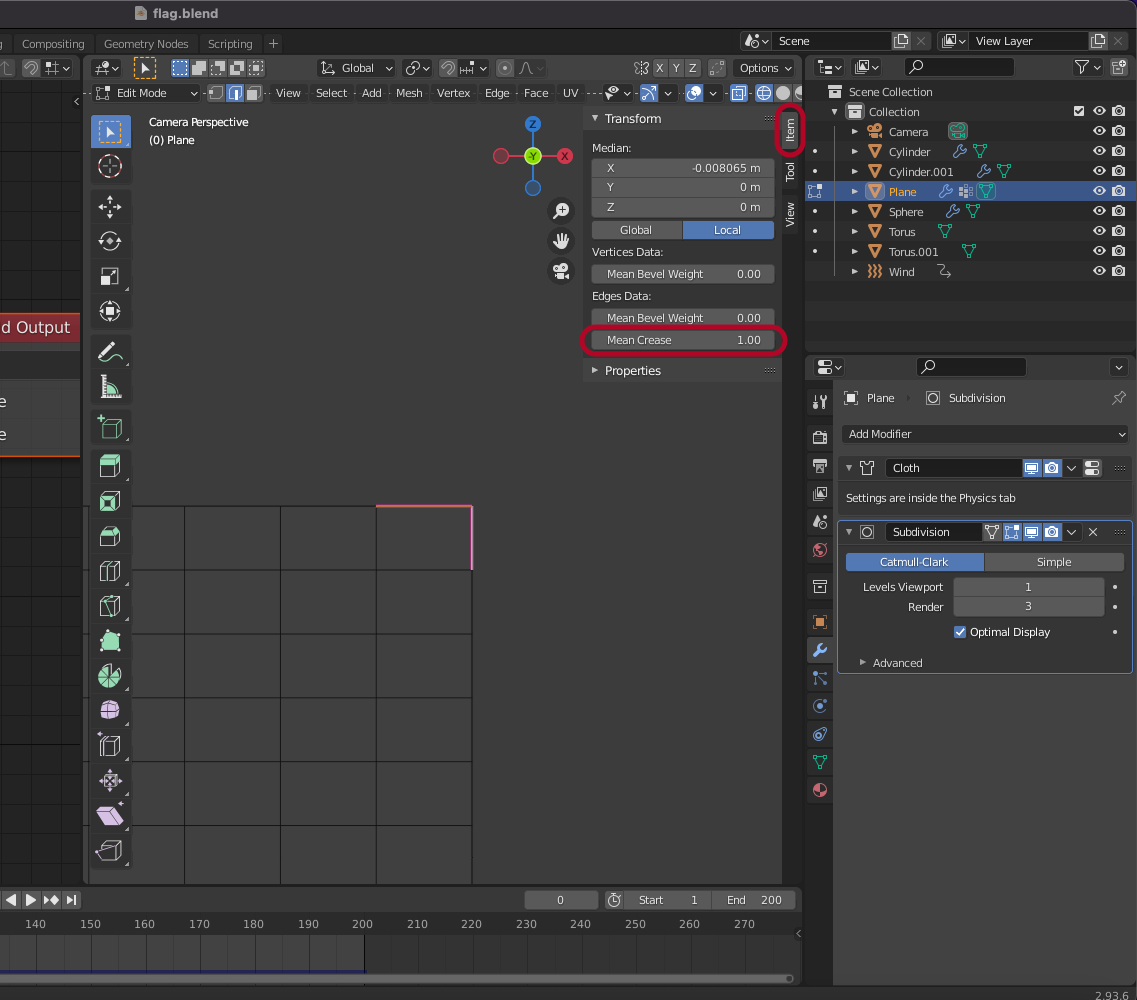Click the viewport zoom magnifier icon
This screenshot has width=1137, height=1000.
click(x=561, y=210)
